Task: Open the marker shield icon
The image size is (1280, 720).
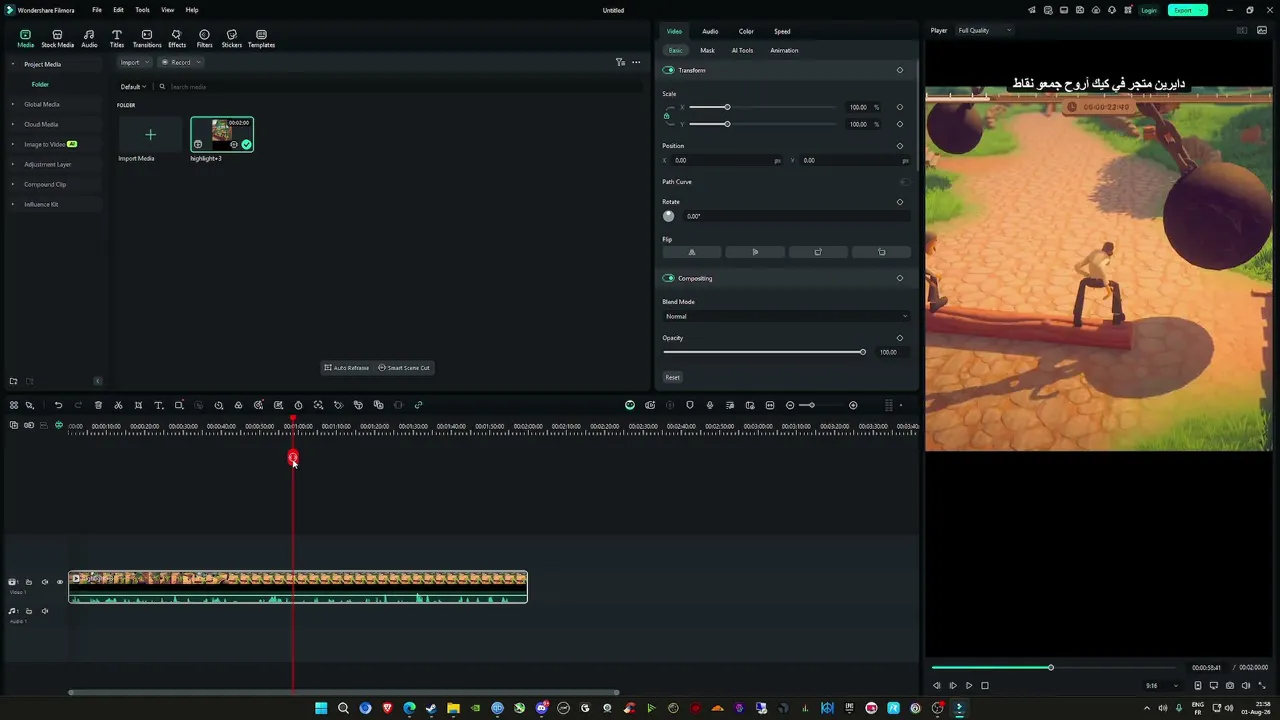Action: point(690,405)
